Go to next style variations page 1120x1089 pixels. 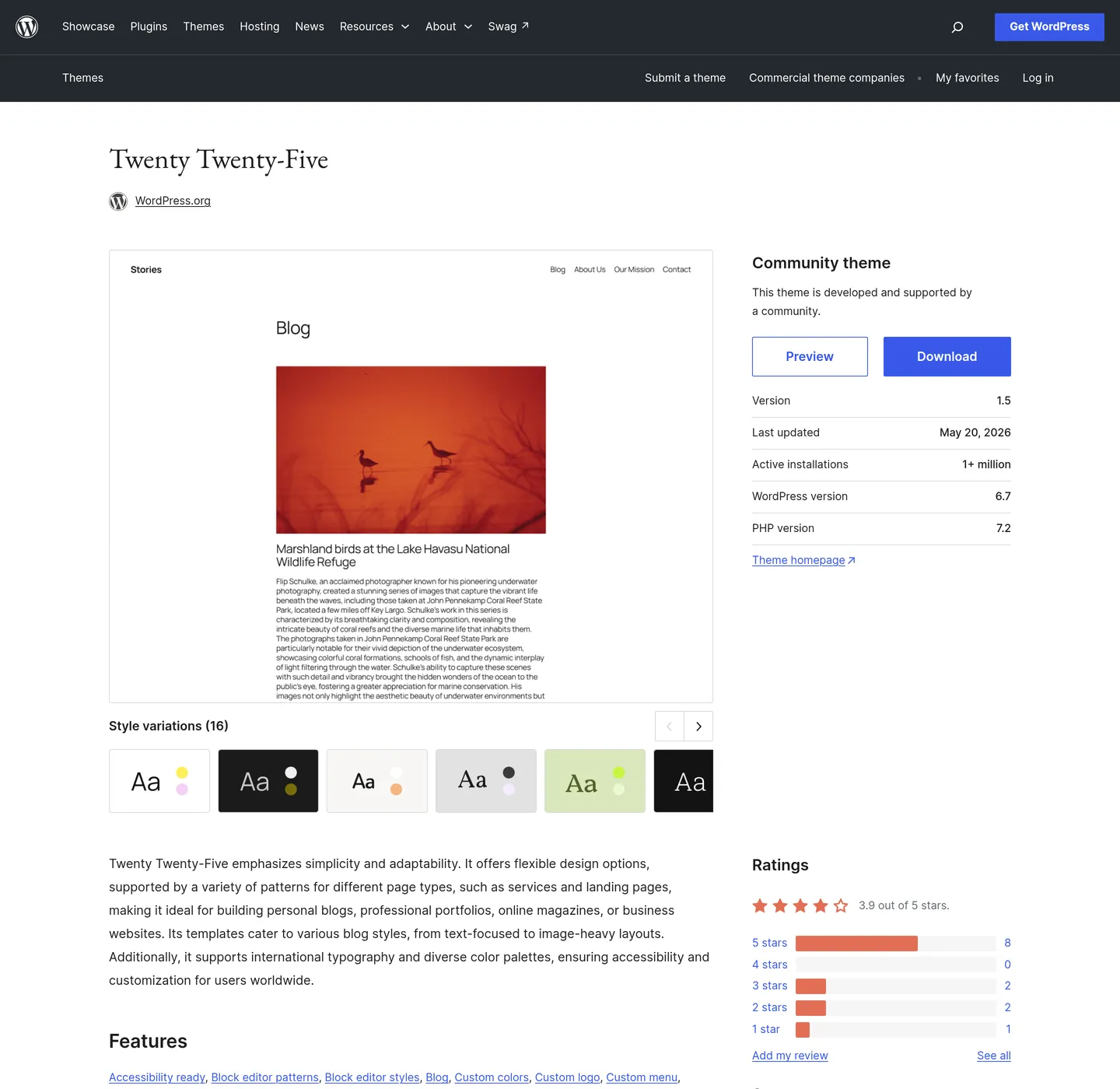click(x=698, y=727)
